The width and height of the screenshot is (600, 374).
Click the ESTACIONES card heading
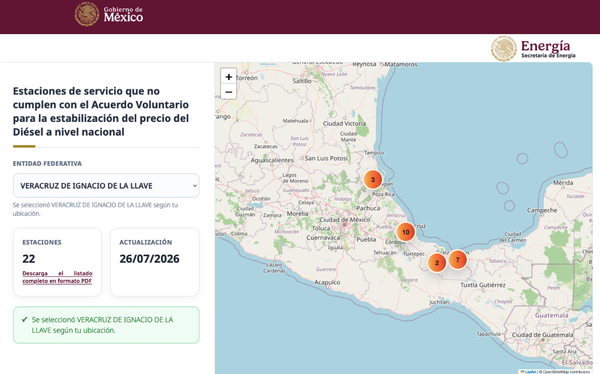42,242
